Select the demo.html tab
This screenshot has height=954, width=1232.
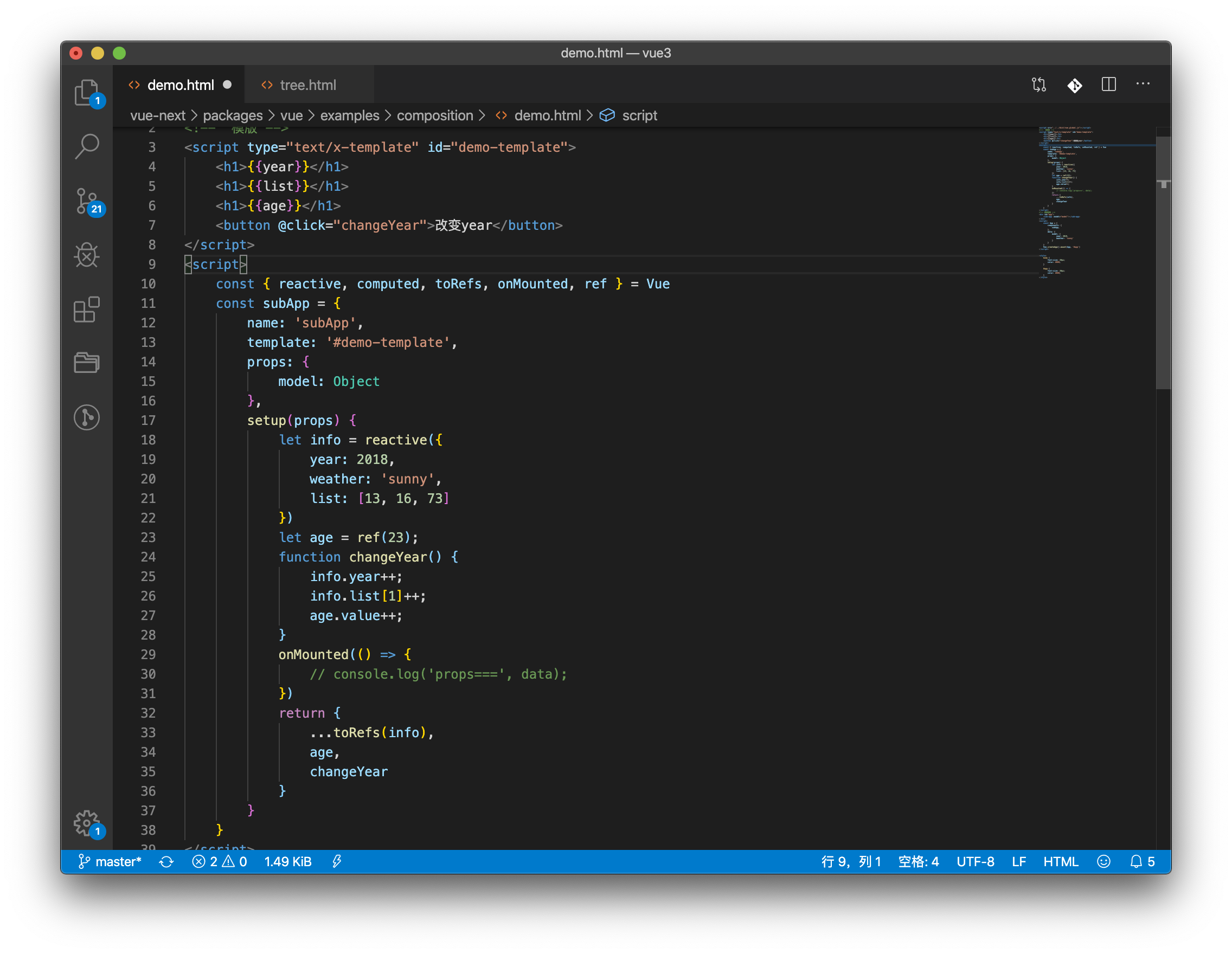(180, 85)
